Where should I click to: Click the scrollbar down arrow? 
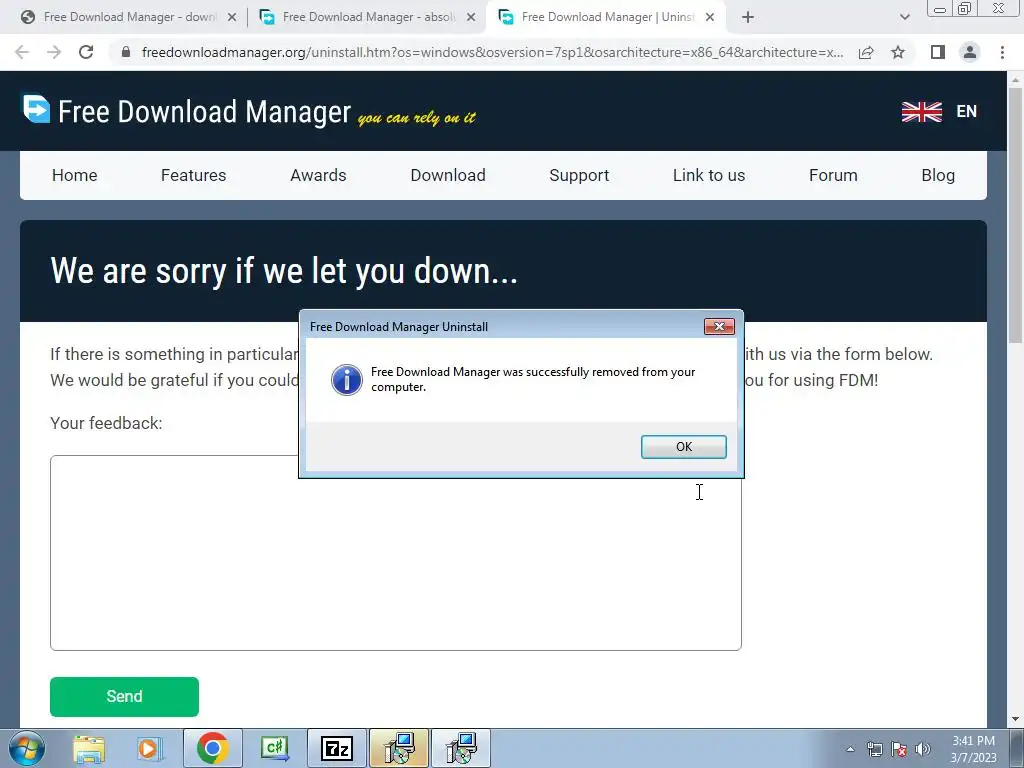click(1015, 719)
